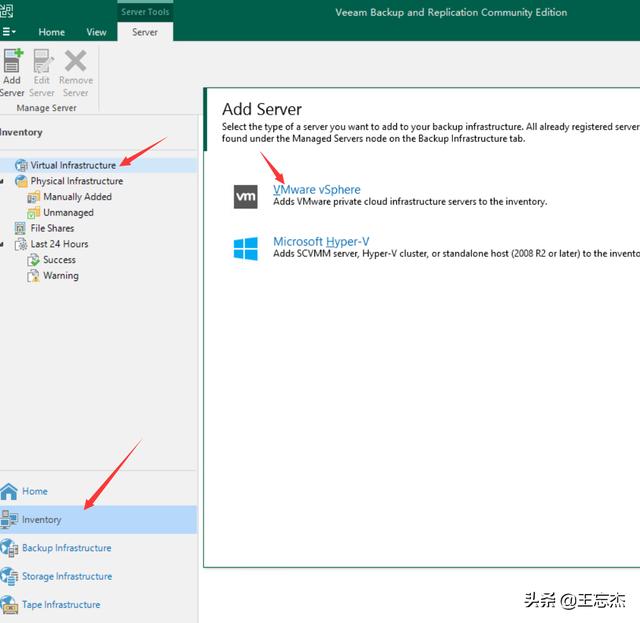
Task: Switch to the View ribbon tab
Action: (x=96, y=32)
